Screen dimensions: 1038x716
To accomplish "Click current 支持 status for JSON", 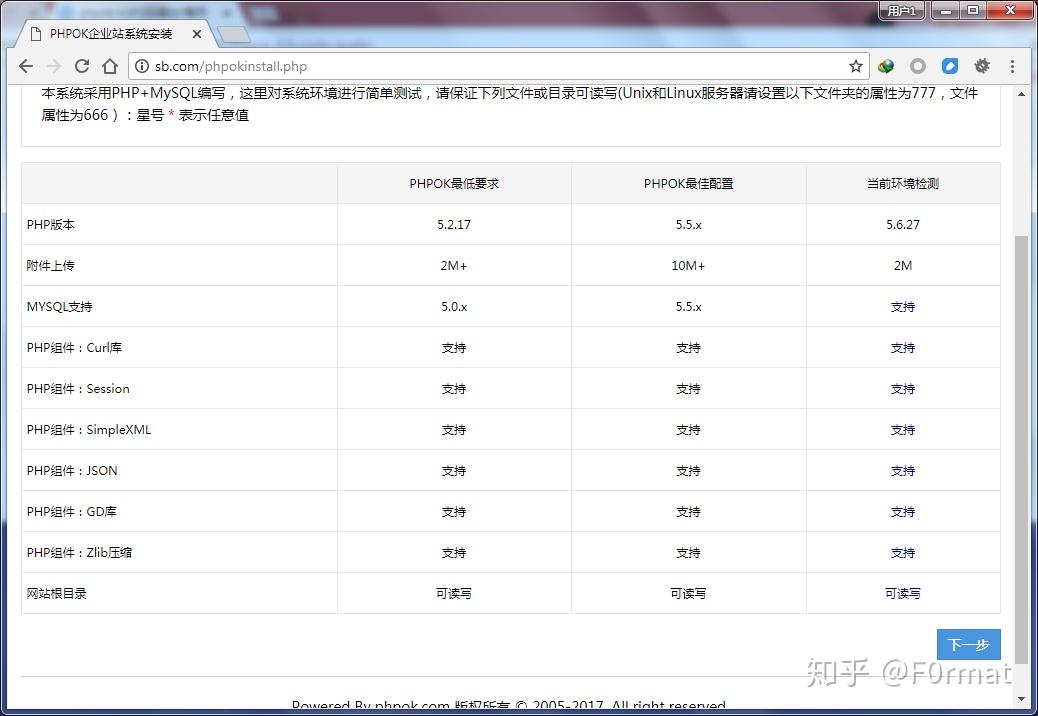I will (903, 470).
